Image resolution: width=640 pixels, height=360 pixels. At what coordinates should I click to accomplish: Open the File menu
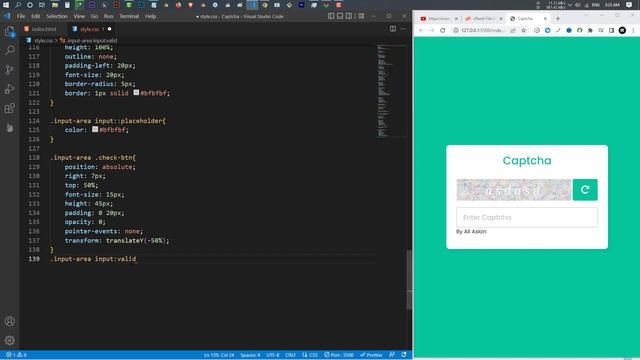21,16
